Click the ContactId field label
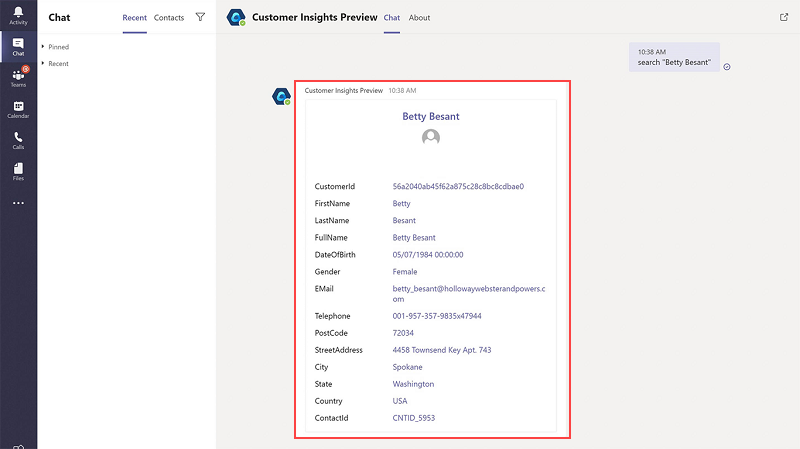The width and height of the screenshot is (800, 449). point(331,418)
